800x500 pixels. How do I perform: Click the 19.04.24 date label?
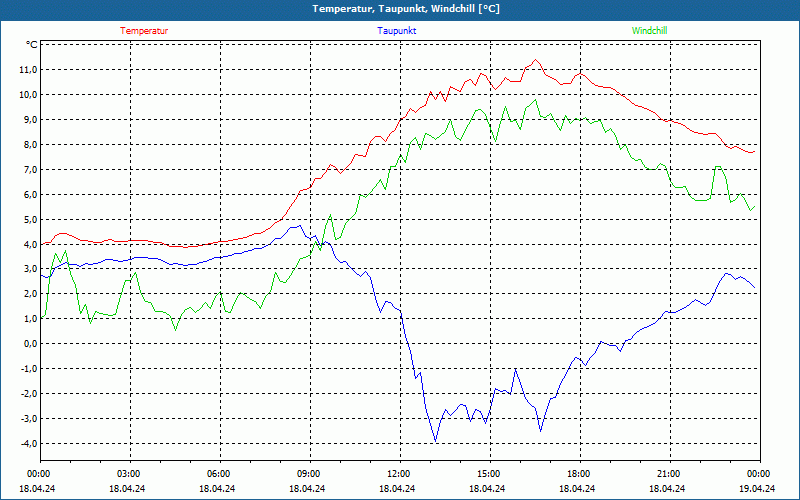click(x=757, y=488)
